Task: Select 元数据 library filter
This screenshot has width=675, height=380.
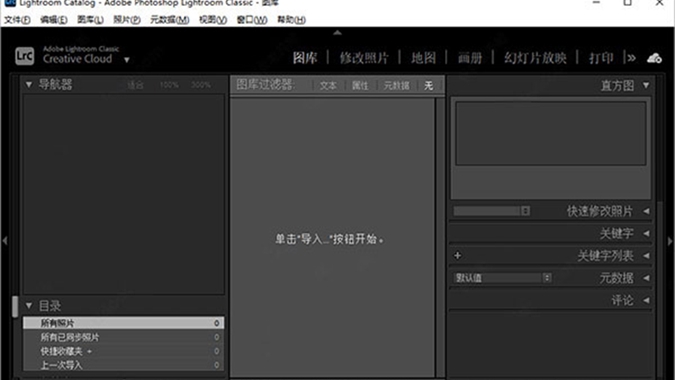Action: point(396,86)
